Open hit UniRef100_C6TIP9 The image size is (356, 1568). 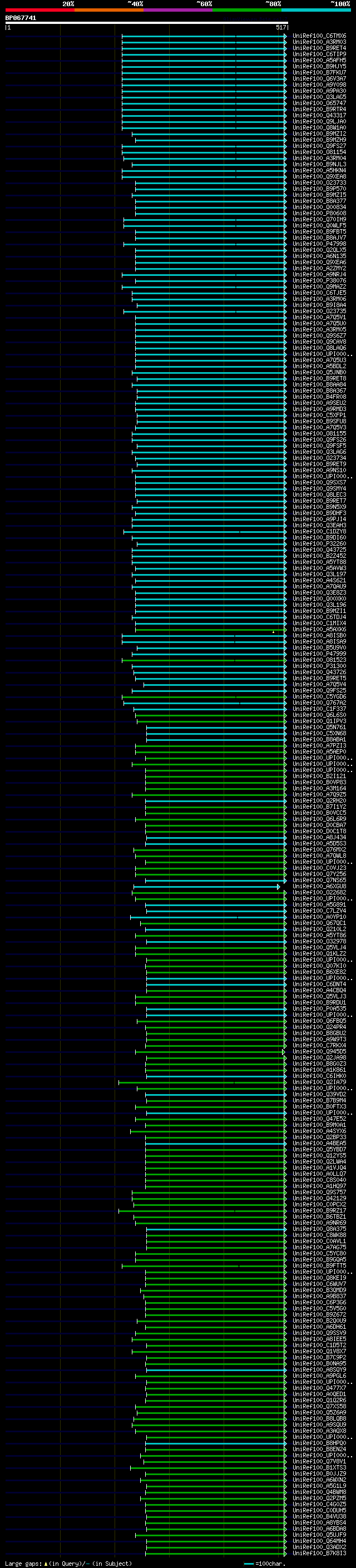pyautogui.click(x=319, y=54)
